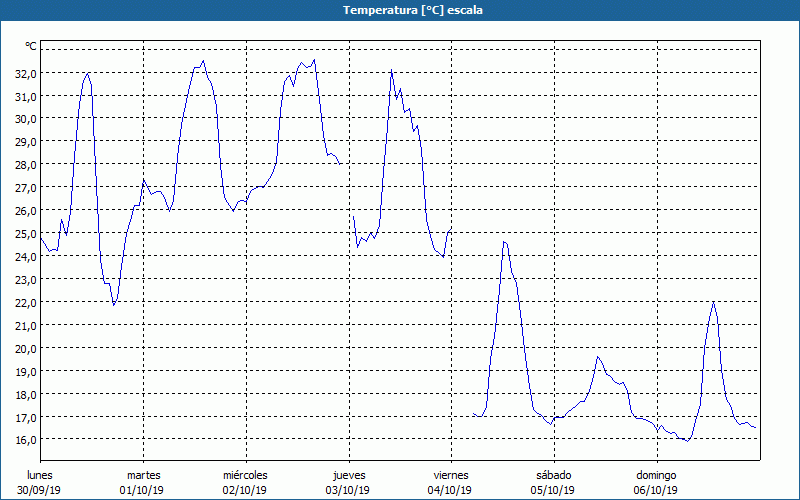Click the 24,0 value on temperature axis
The image size is (800, 500).
tap(26, 257)
